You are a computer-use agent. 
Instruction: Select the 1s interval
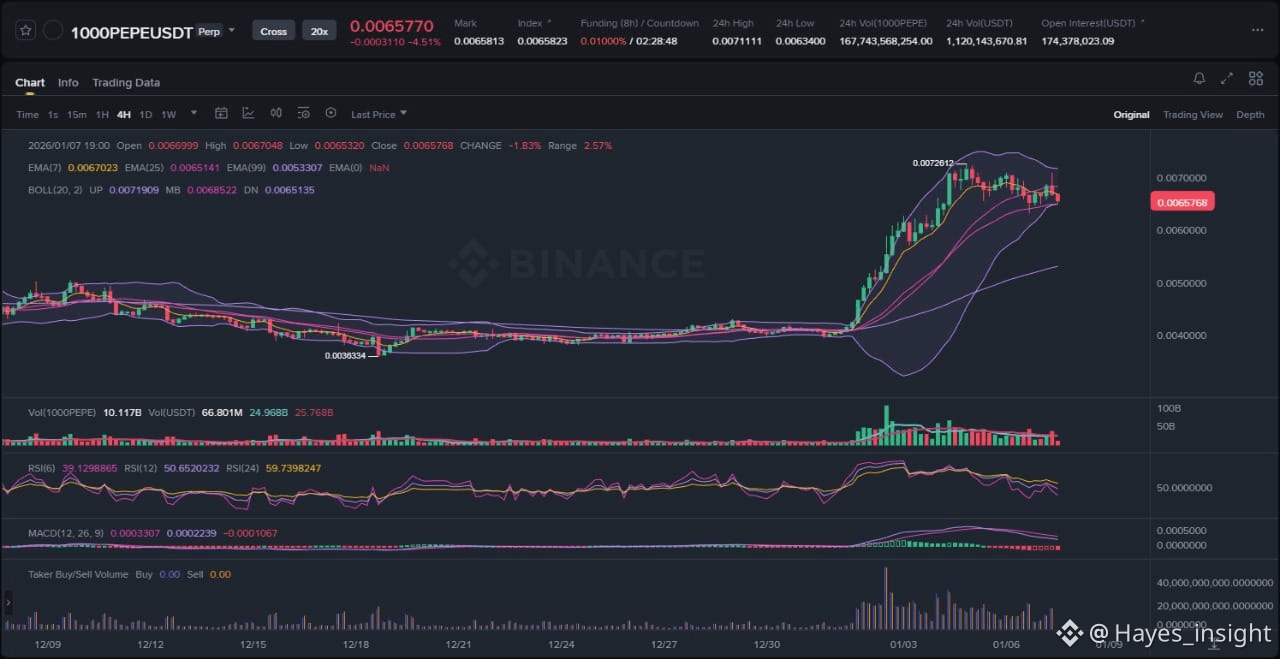click(x=53, y=114)
